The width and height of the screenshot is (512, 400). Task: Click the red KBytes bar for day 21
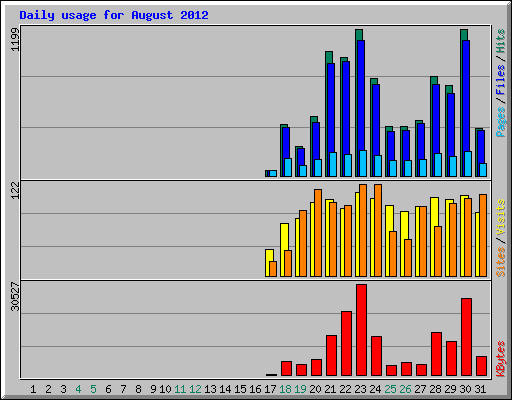331,356
